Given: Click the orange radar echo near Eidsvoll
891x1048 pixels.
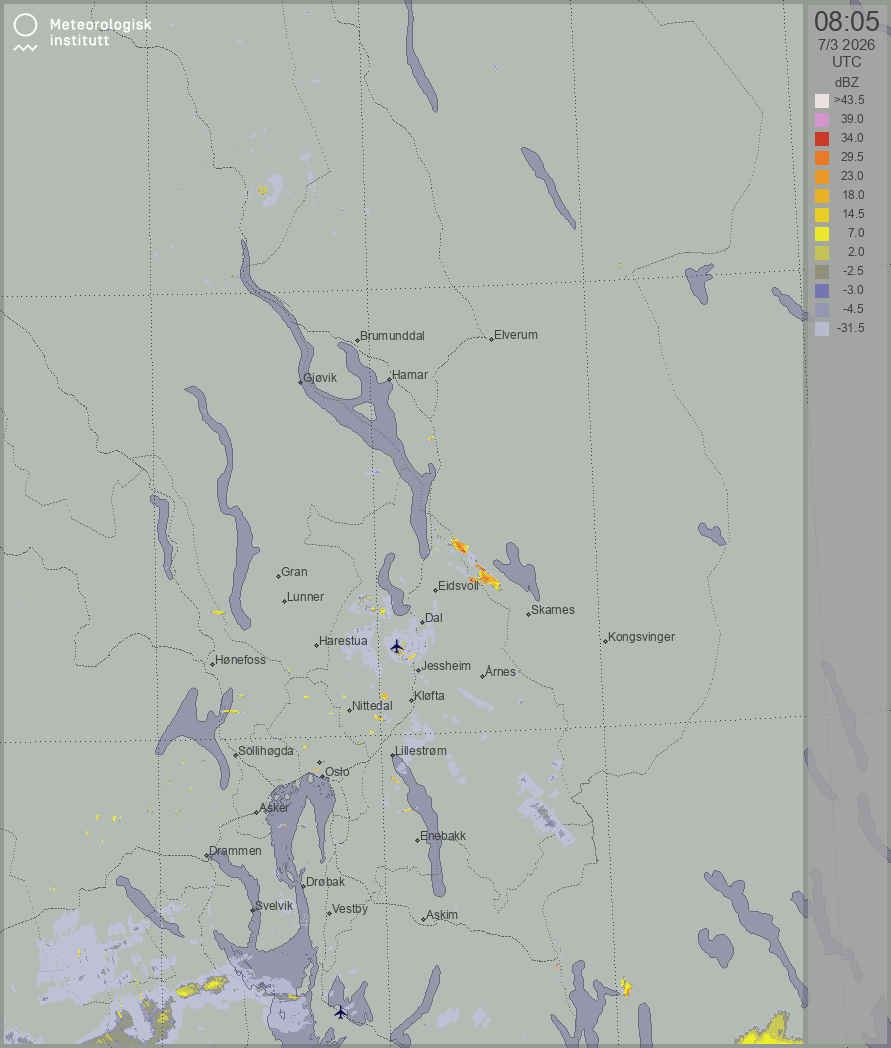Looking at the screenshot, I should [485, 575].
